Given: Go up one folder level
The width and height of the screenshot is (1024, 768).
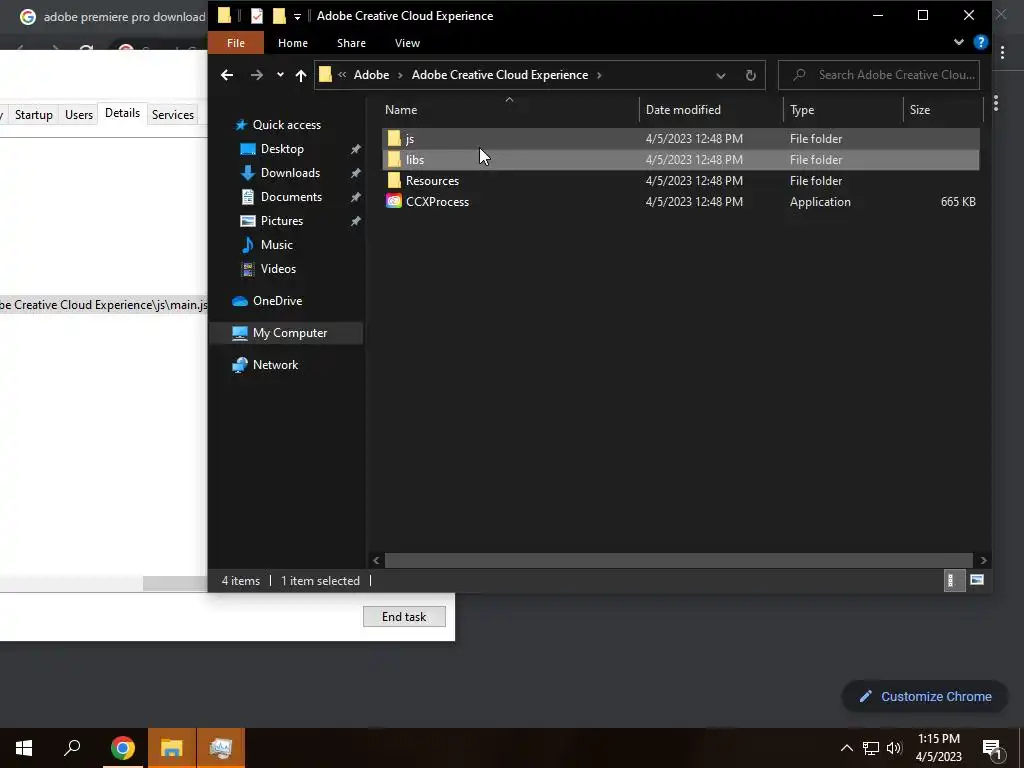Looking at the screenshot, I should click(300, 75).
